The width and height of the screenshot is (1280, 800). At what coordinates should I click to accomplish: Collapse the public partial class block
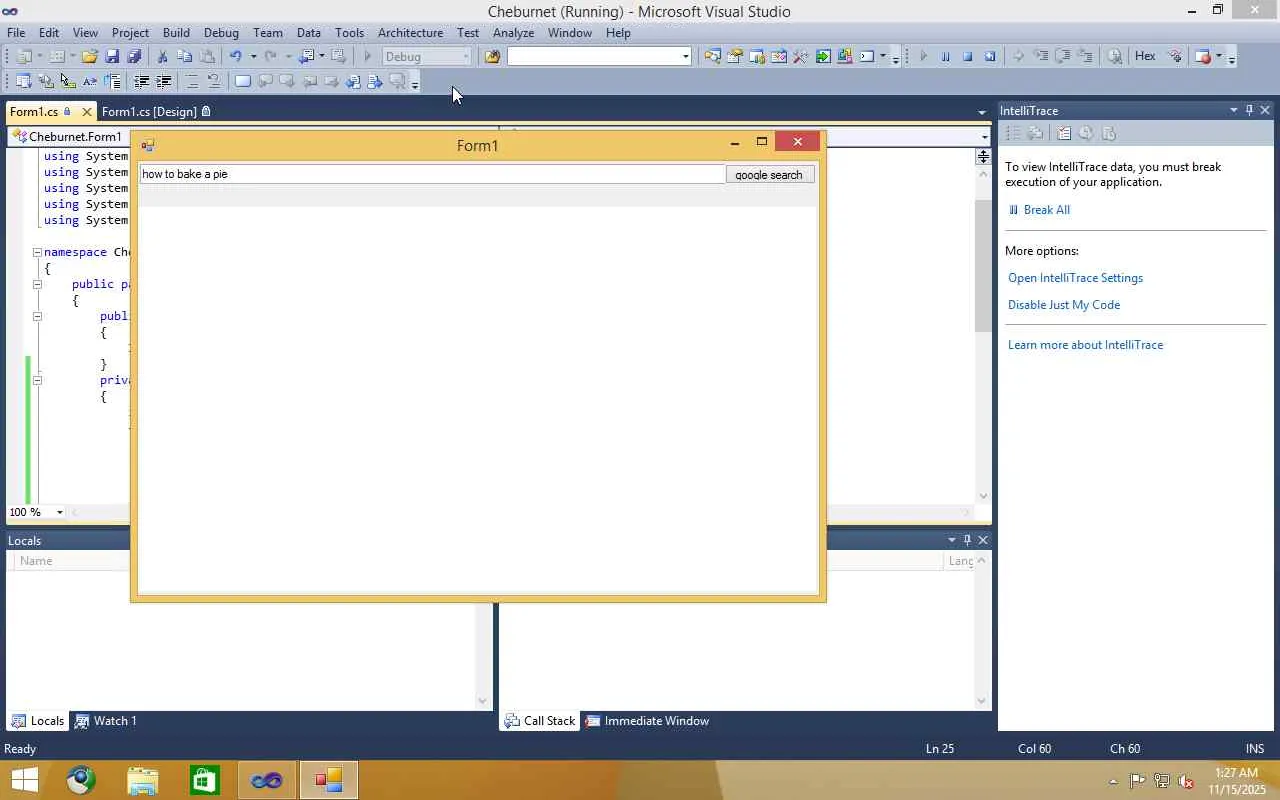tap(37, 284)
